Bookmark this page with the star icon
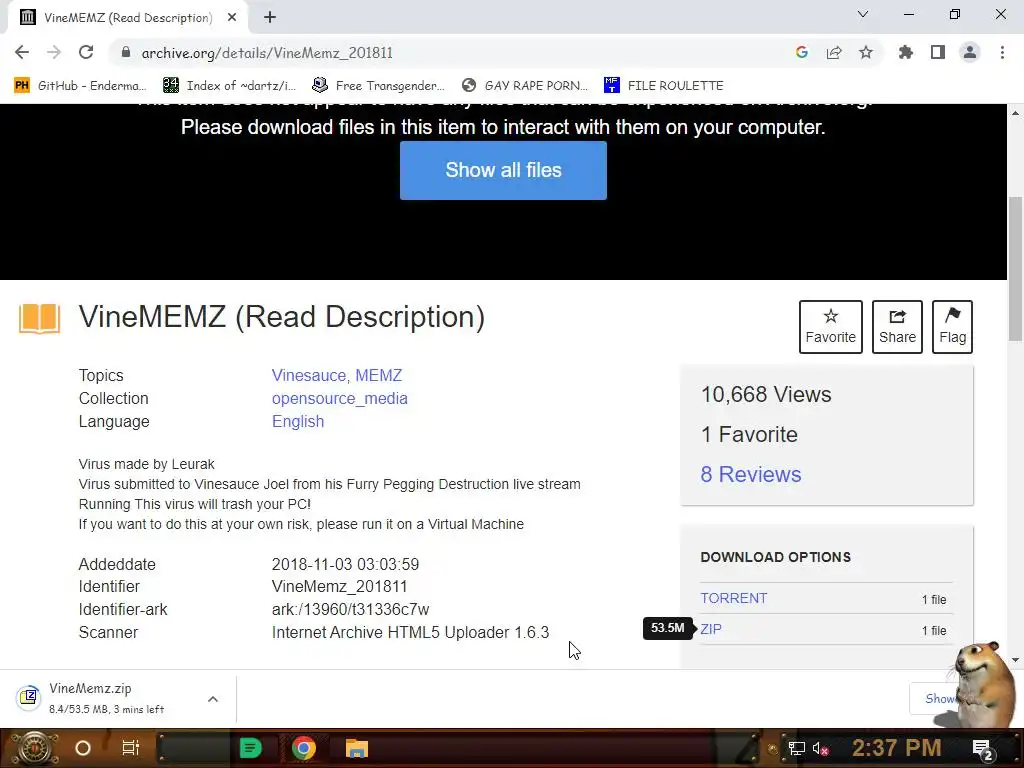The height and width of the screenshot is (768, 1024). (x=866, y=52)
